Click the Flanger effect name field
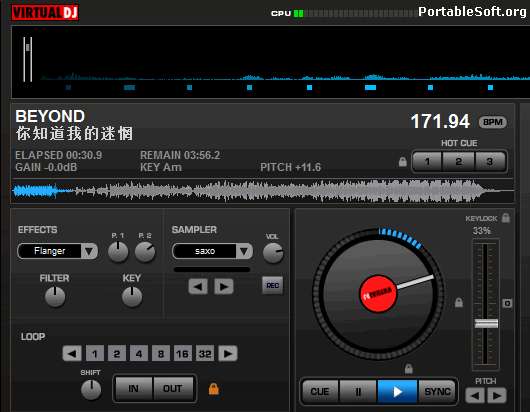The width and height of the screenshot is (530, 412). click(x=50, y=251)
